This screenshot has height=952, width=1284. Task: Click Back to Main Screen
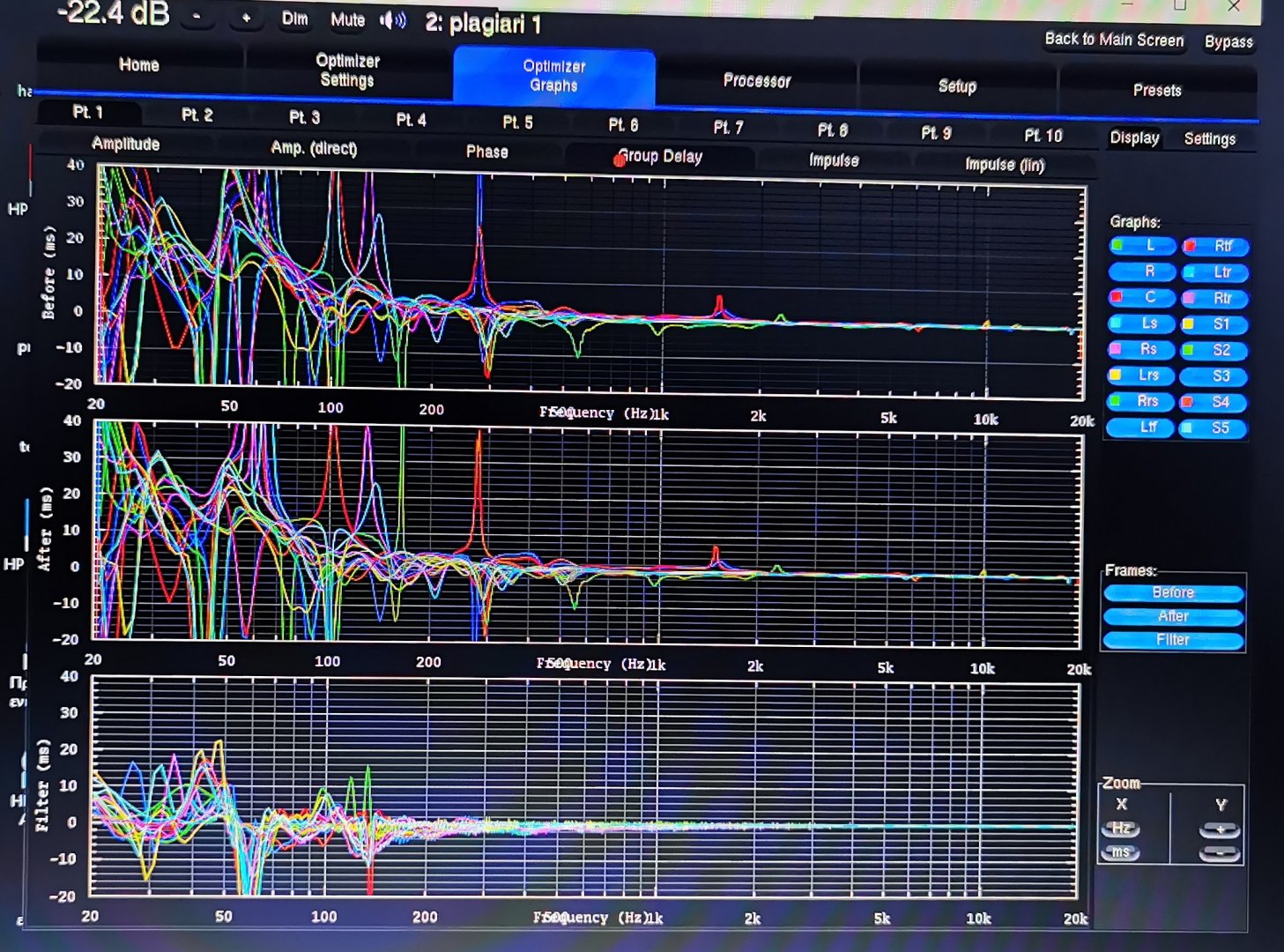click(x=1114, y=40)
